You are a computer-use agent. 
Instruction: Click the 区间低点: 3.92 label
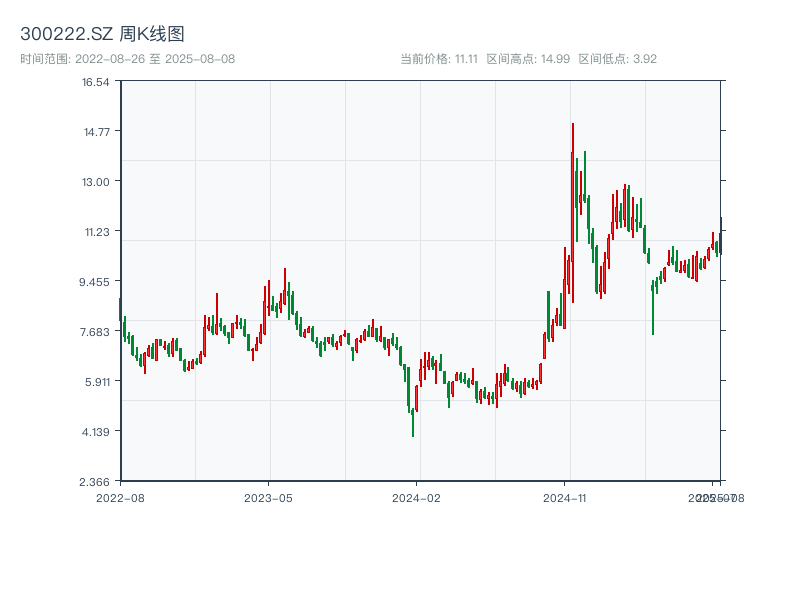point(617,59)
